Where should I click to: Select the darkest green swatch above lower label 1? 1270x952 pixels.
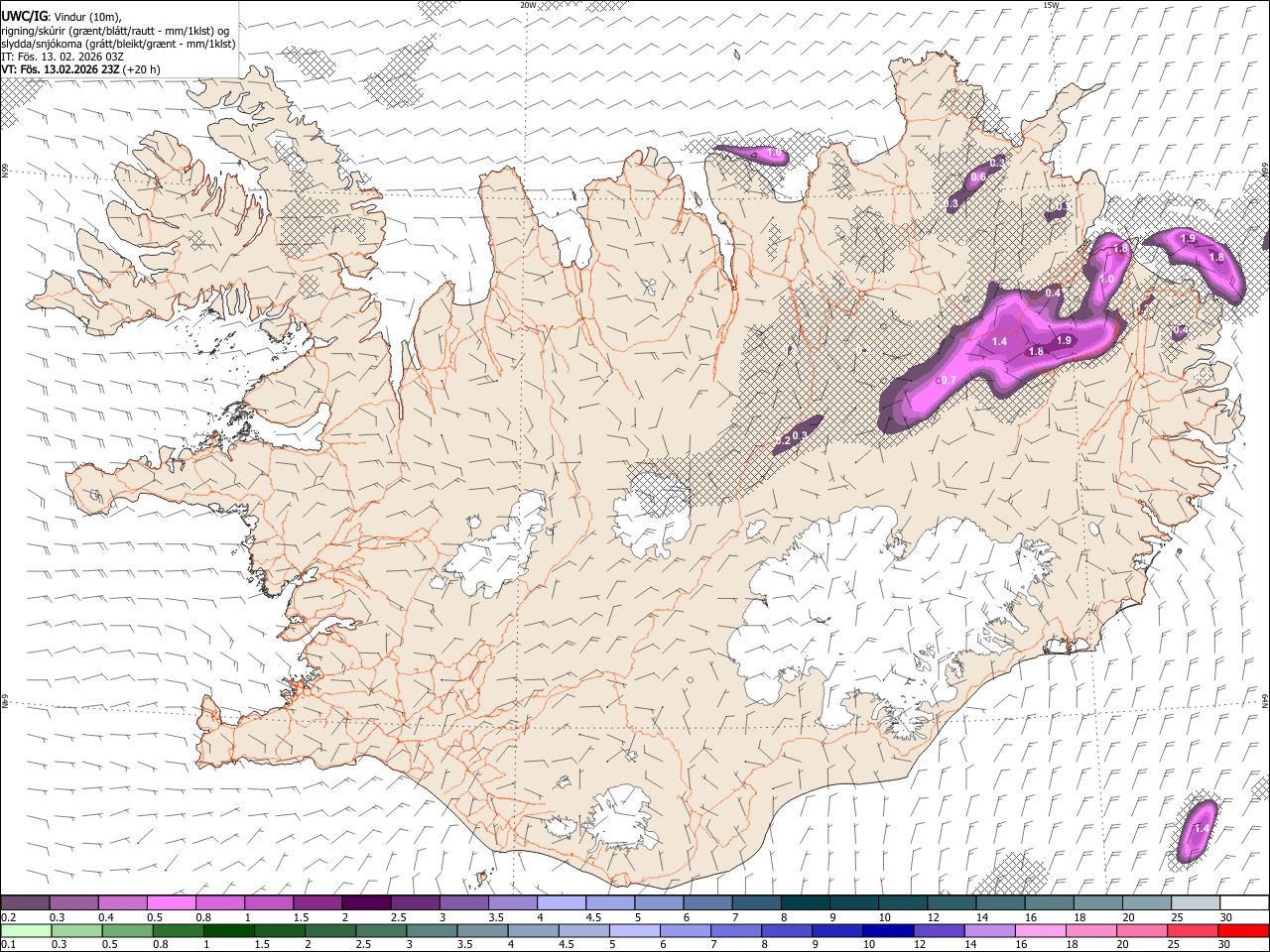point(229,930)
